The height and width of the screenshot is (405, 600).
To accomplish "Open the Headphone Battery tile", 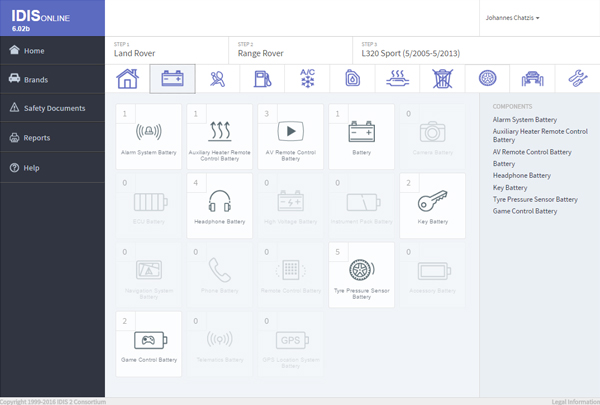I will pyautogui.click(x=220, y=206).
